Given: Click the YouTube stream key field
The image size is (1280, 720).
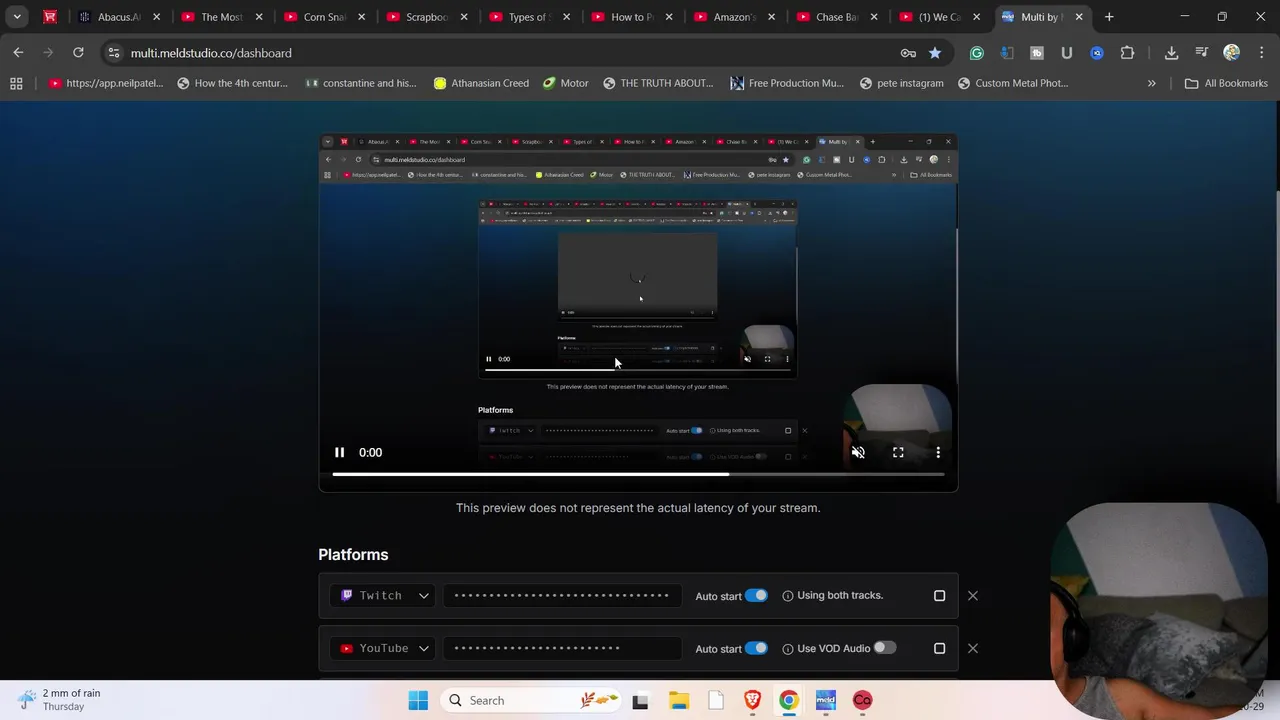Looking at the screenshot, I should click(562, 648).
